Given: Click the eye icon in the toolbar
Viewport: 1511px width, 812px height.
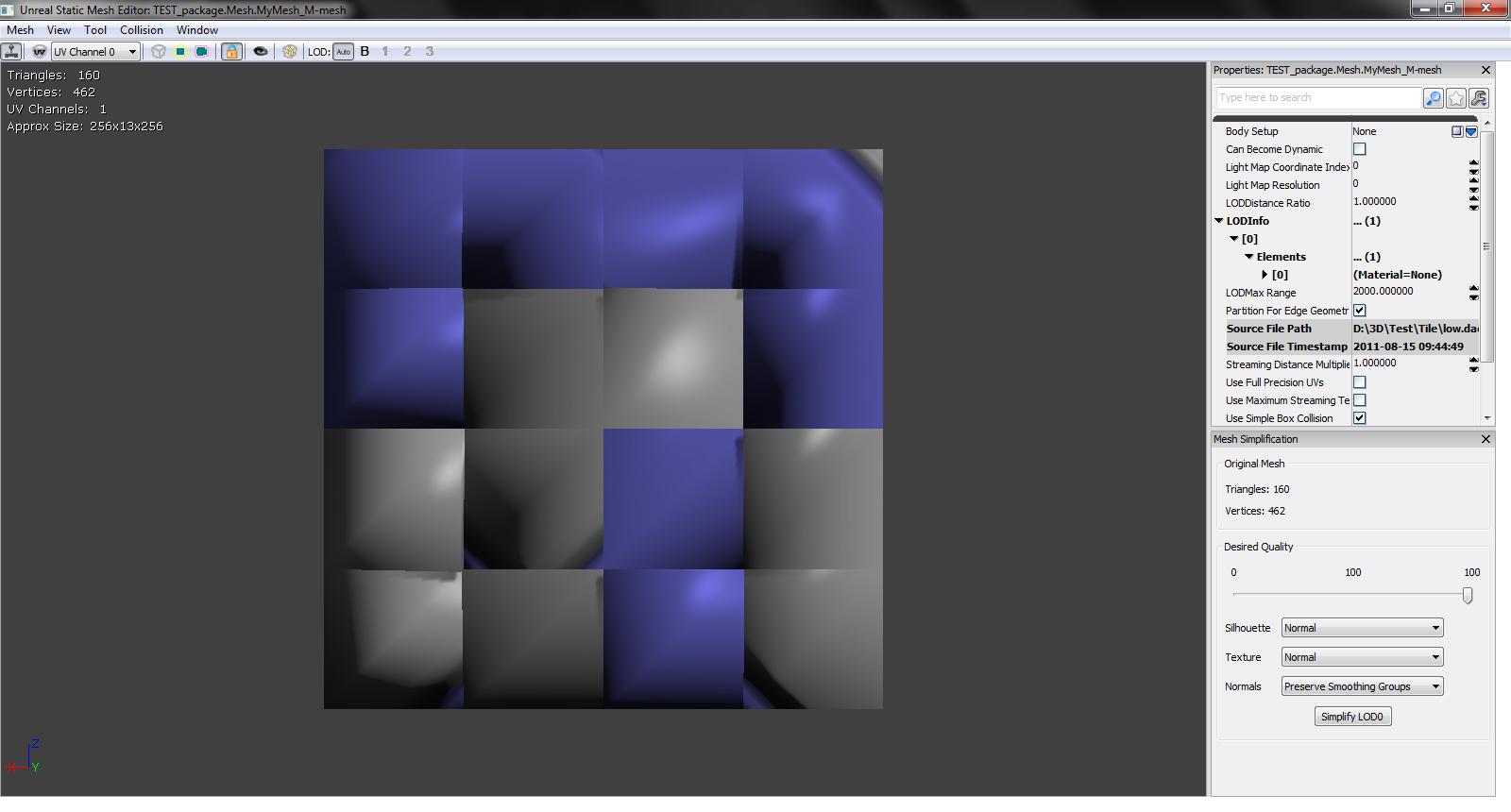Looking at the screenshot, I should (261, 52).
